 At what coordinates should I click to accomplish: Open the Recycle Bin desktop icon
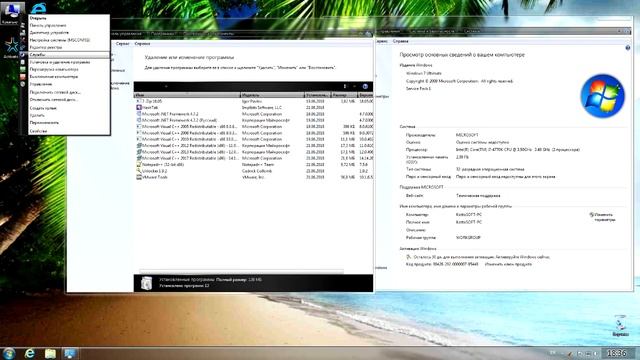coord(620,326)
